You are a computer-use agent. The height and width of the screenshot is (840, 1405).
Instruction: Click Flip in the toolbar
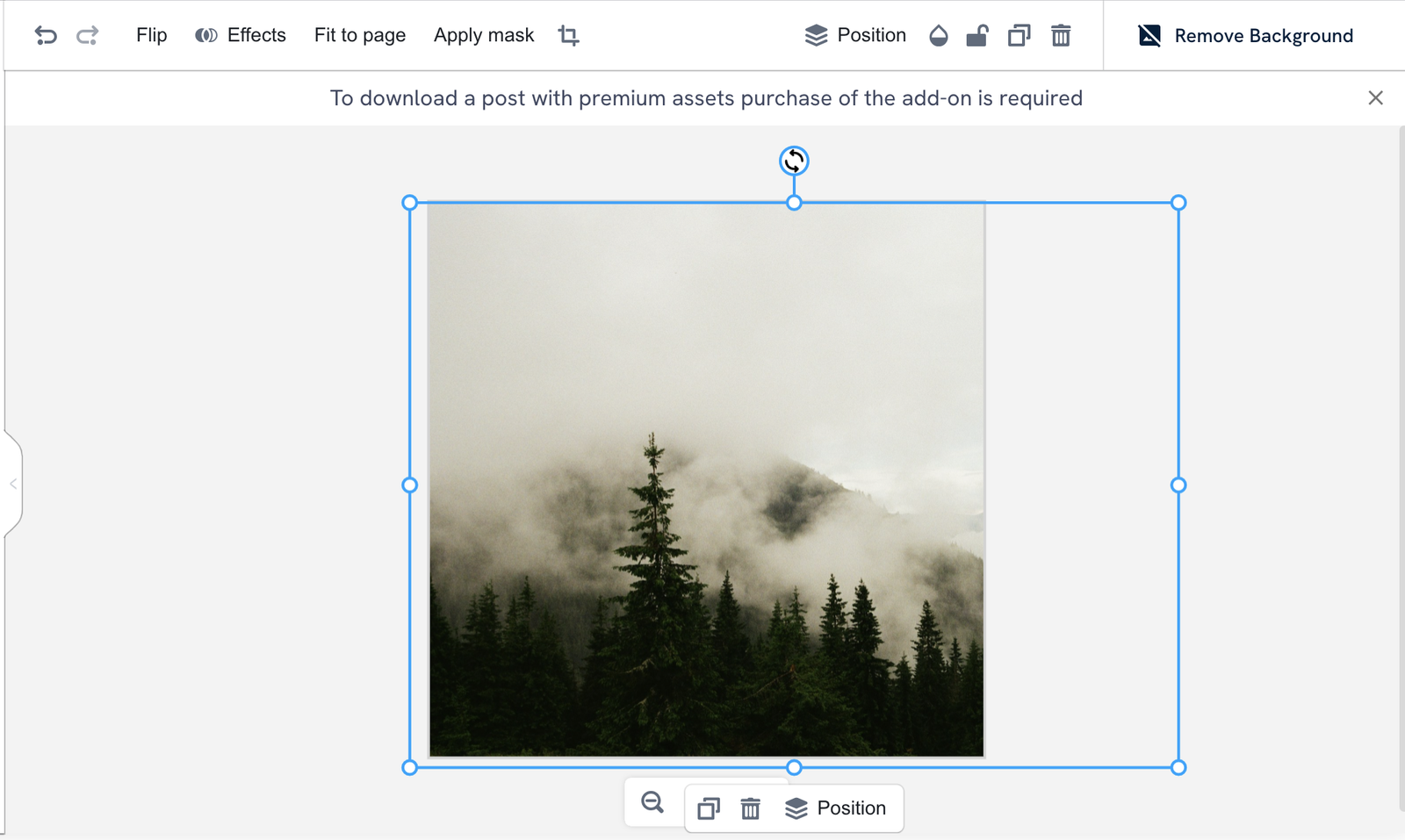coord(151,35)
